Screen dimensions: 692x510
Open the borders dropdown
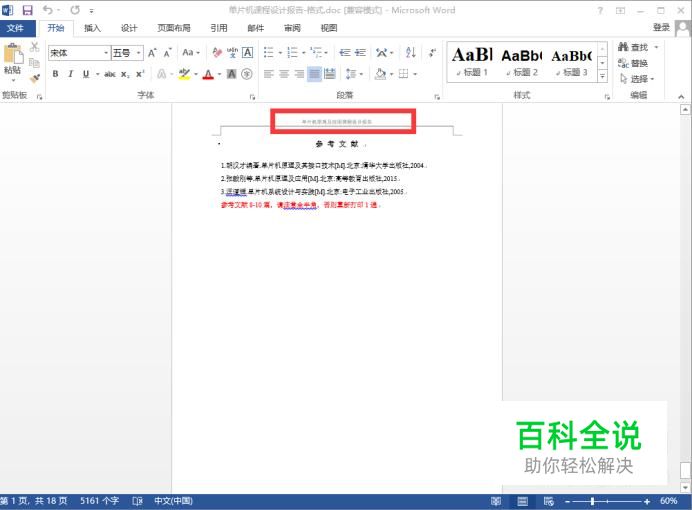(415, 74)
